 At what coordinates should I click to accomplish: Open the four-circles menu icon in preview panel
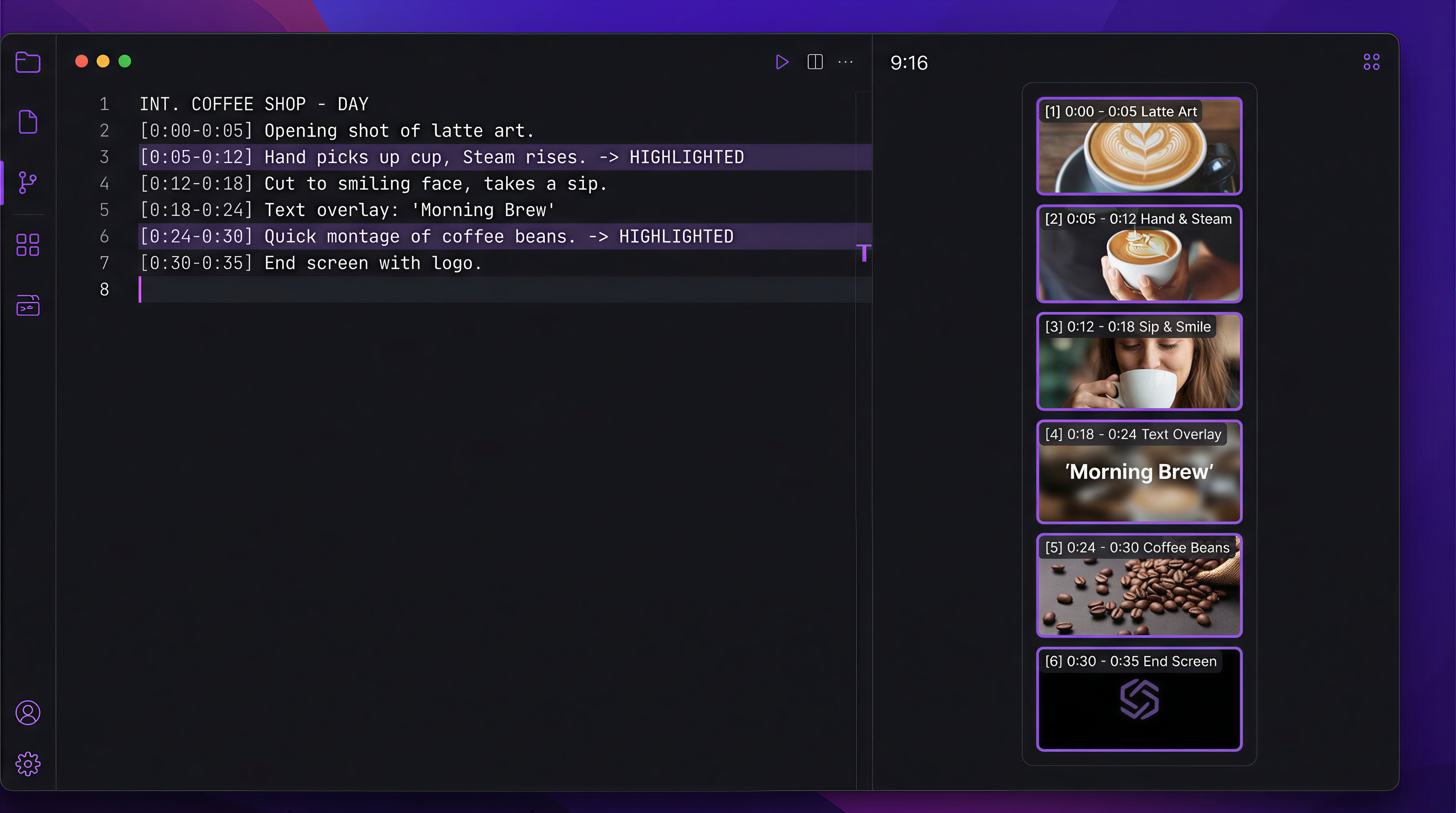coord(1371,62)
